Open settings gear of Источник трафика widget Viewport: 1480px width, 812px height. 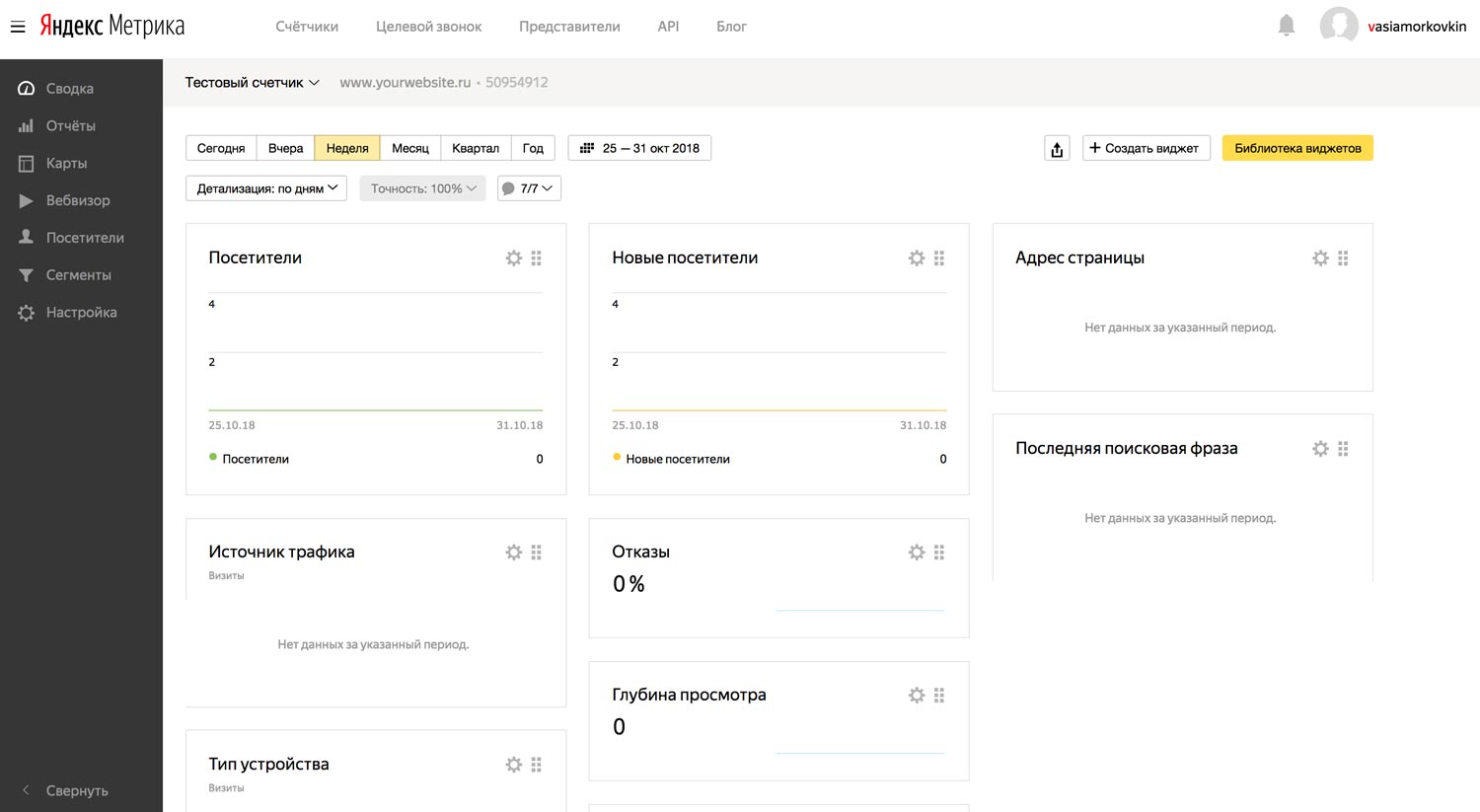pos(514,553)
